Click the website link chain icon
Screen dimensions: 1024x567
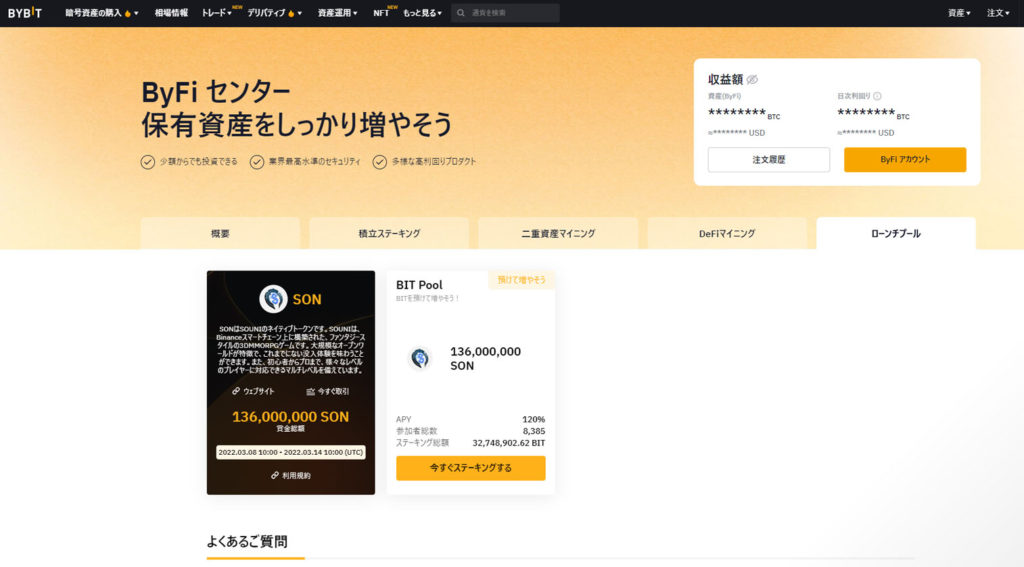(x=236, y=391)
